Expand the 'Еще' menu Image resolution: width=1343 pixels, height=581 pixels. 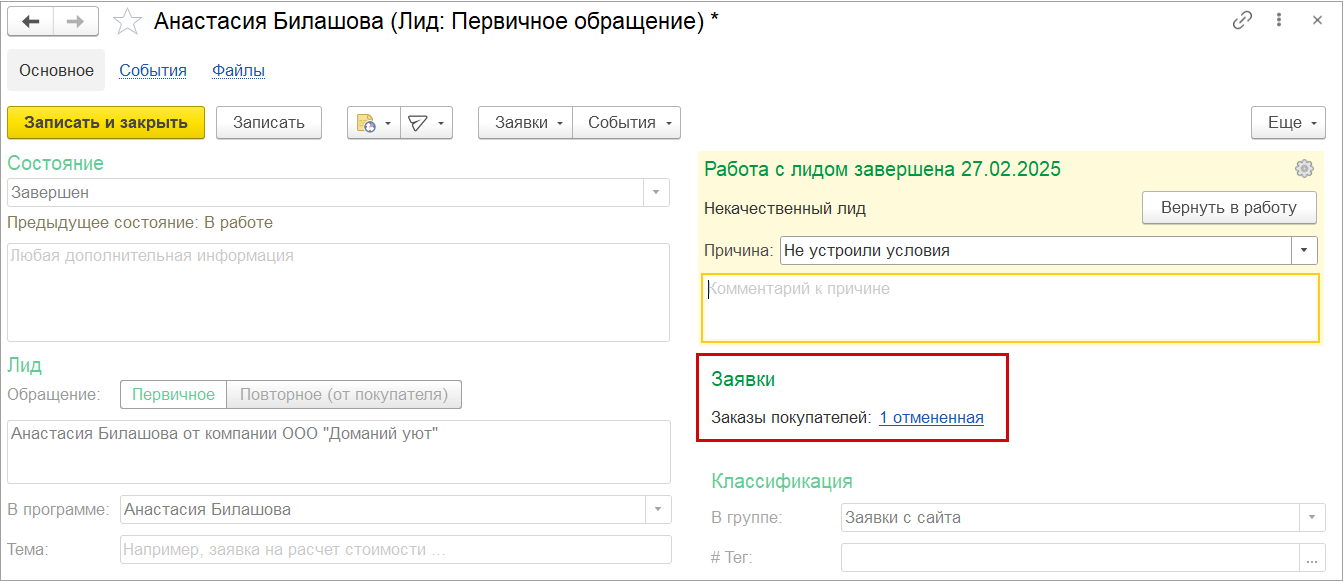(1289, 123)
